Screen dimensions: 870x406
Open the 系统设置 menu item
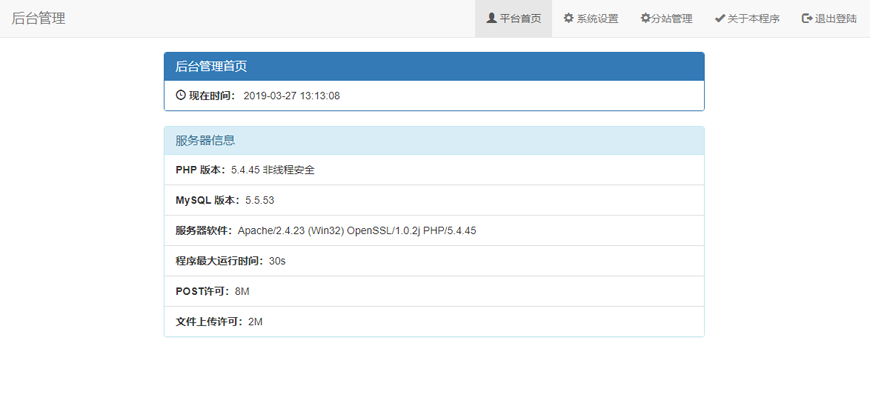click(x=591, y=19)
